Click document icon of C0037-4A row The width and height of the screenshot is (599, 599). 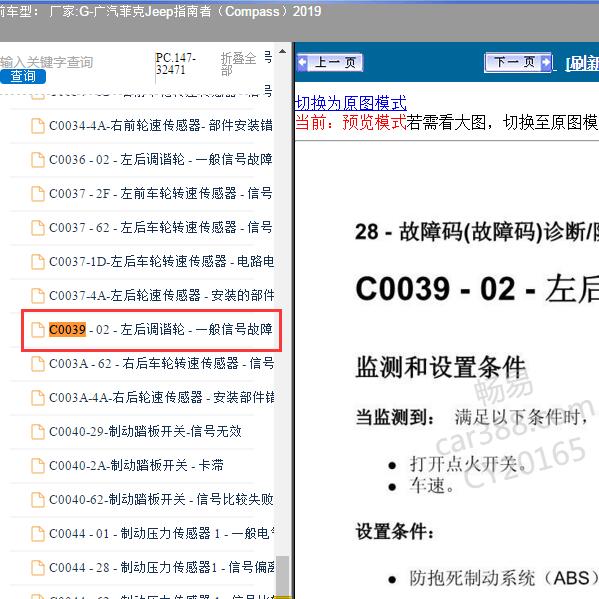tap(37, 296)
